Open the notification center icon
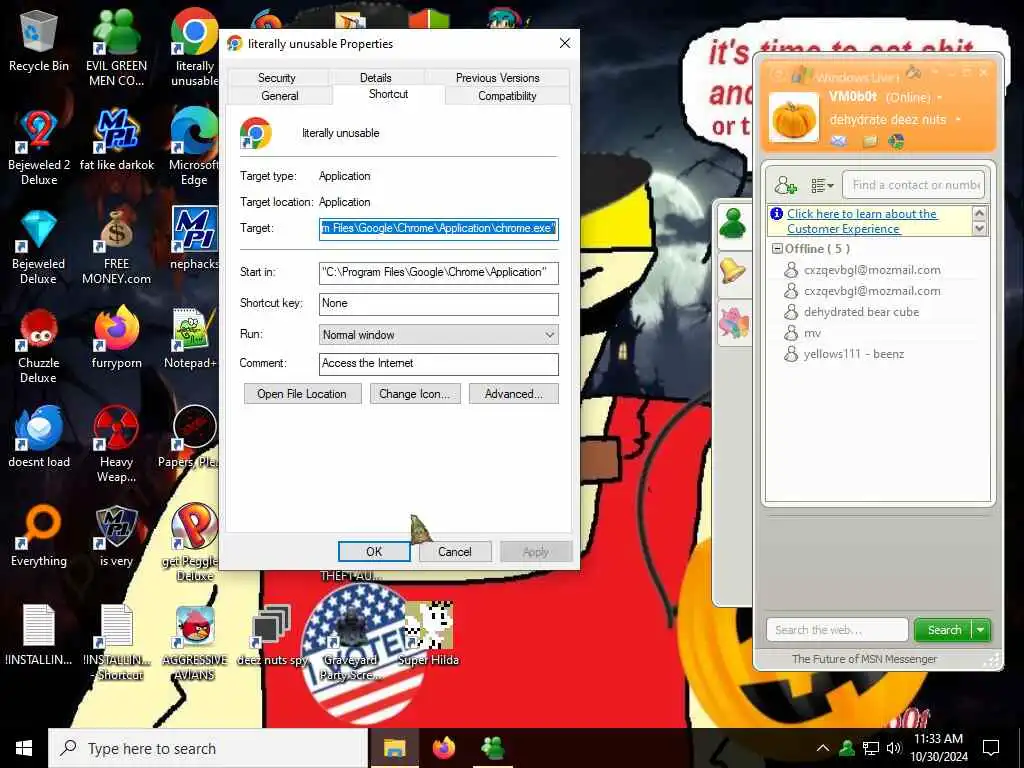Screen dimensions: 1024x768 click(991, 748)
